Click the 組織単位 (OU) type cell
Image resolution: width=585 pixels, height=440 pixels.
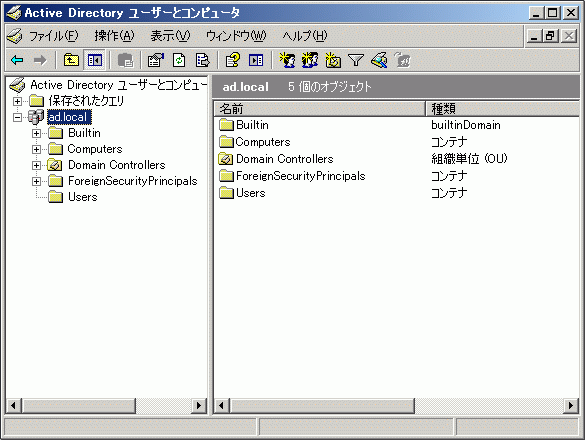tap(469, 159)
